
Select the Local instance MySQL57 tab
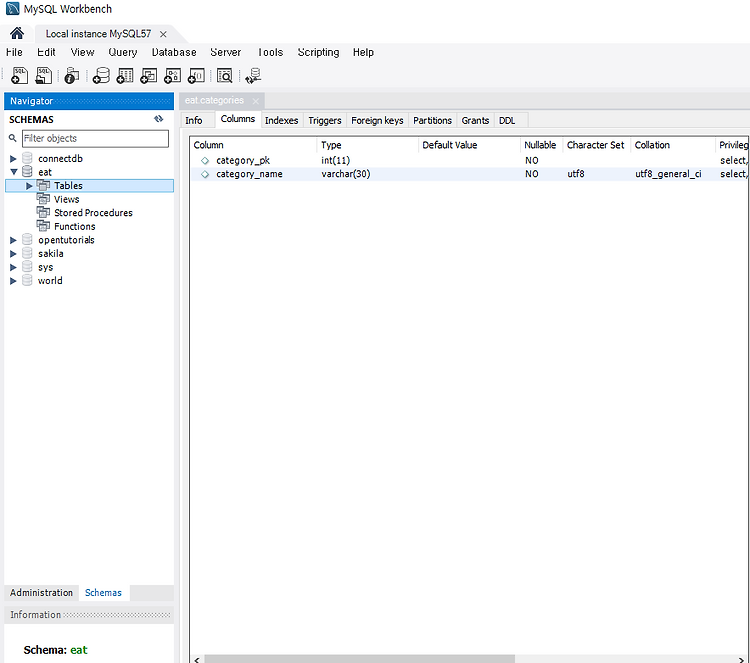[x=99, y=34]
